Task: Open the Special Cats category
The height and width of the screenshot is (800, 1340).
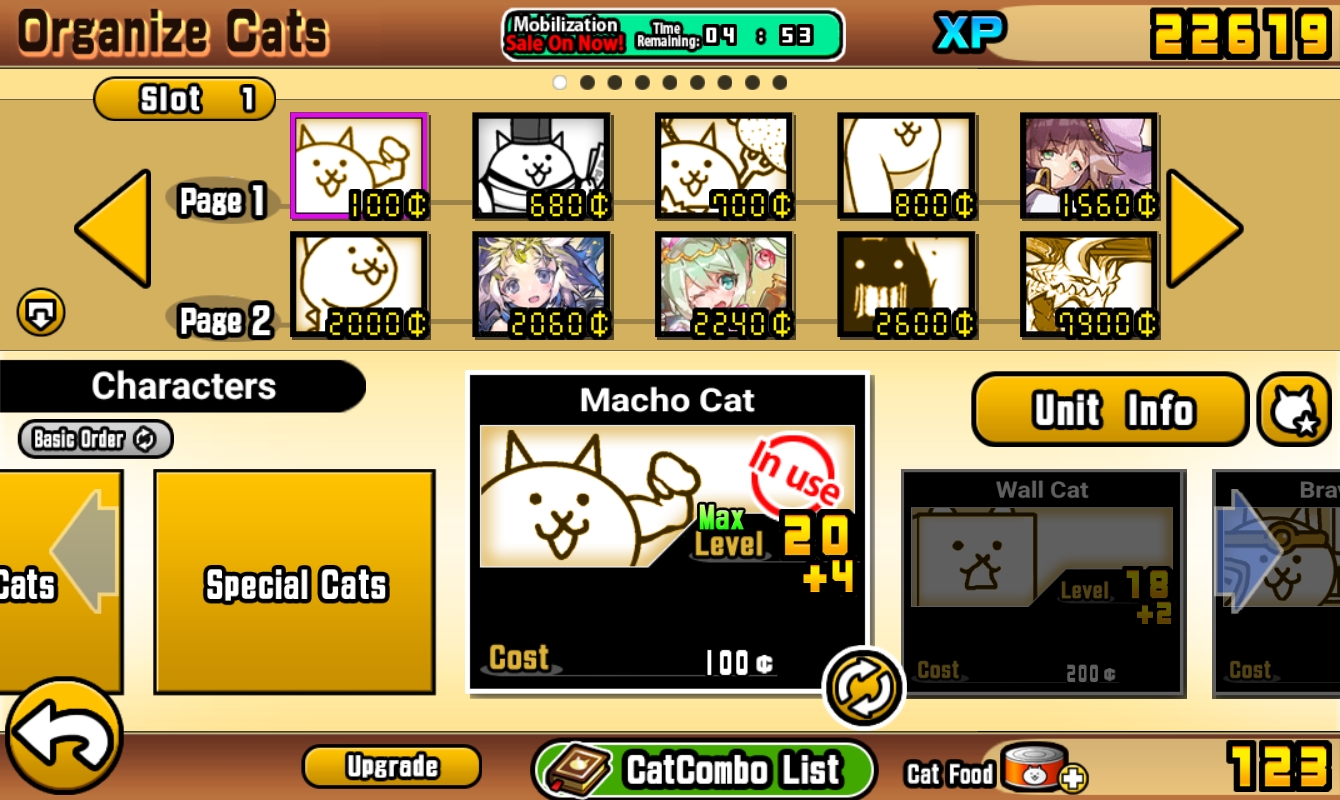Action: [295, 583]
